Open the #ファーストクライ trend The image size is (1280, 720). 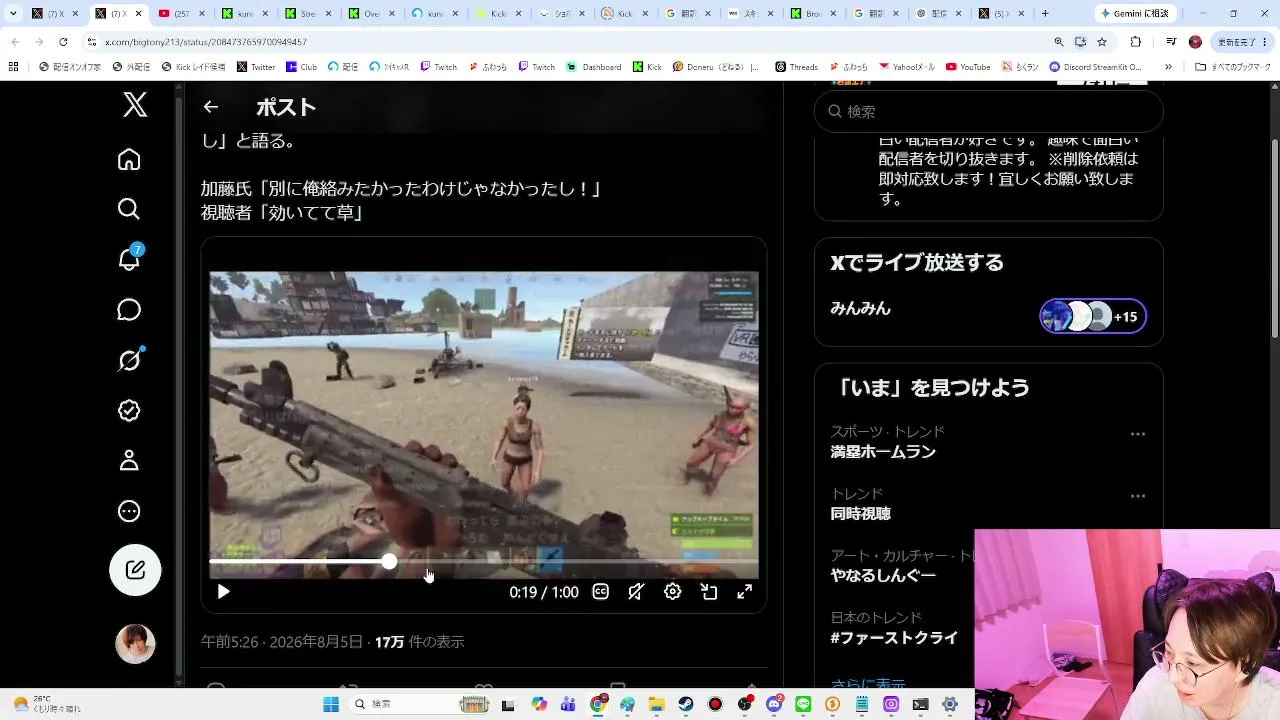[894, 638]
